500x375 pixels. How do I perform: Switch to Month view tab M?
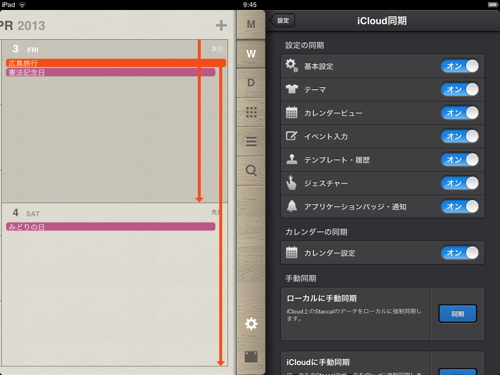point(251,24)
